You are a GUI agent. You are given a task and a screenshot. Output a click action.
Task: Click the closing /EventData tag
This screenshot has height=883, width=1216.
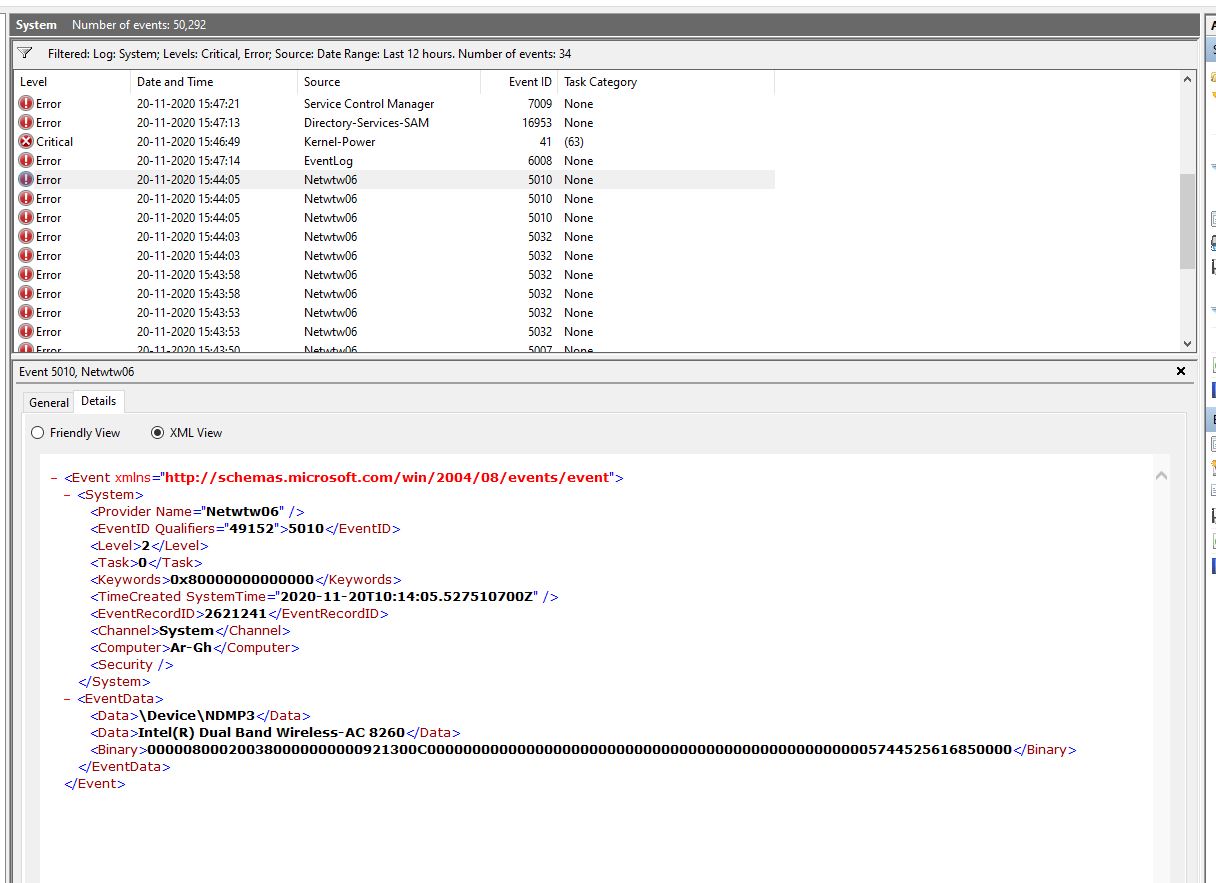click(x=124, y=767)
